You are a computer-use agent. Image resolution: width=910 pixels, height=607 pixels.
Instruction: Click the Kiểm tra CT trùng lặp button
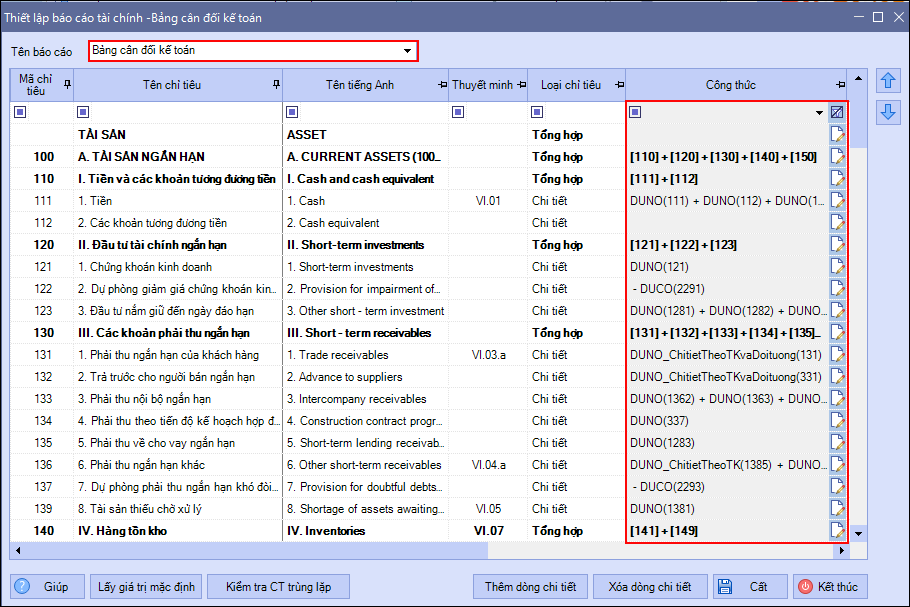(x=278, y=587)
